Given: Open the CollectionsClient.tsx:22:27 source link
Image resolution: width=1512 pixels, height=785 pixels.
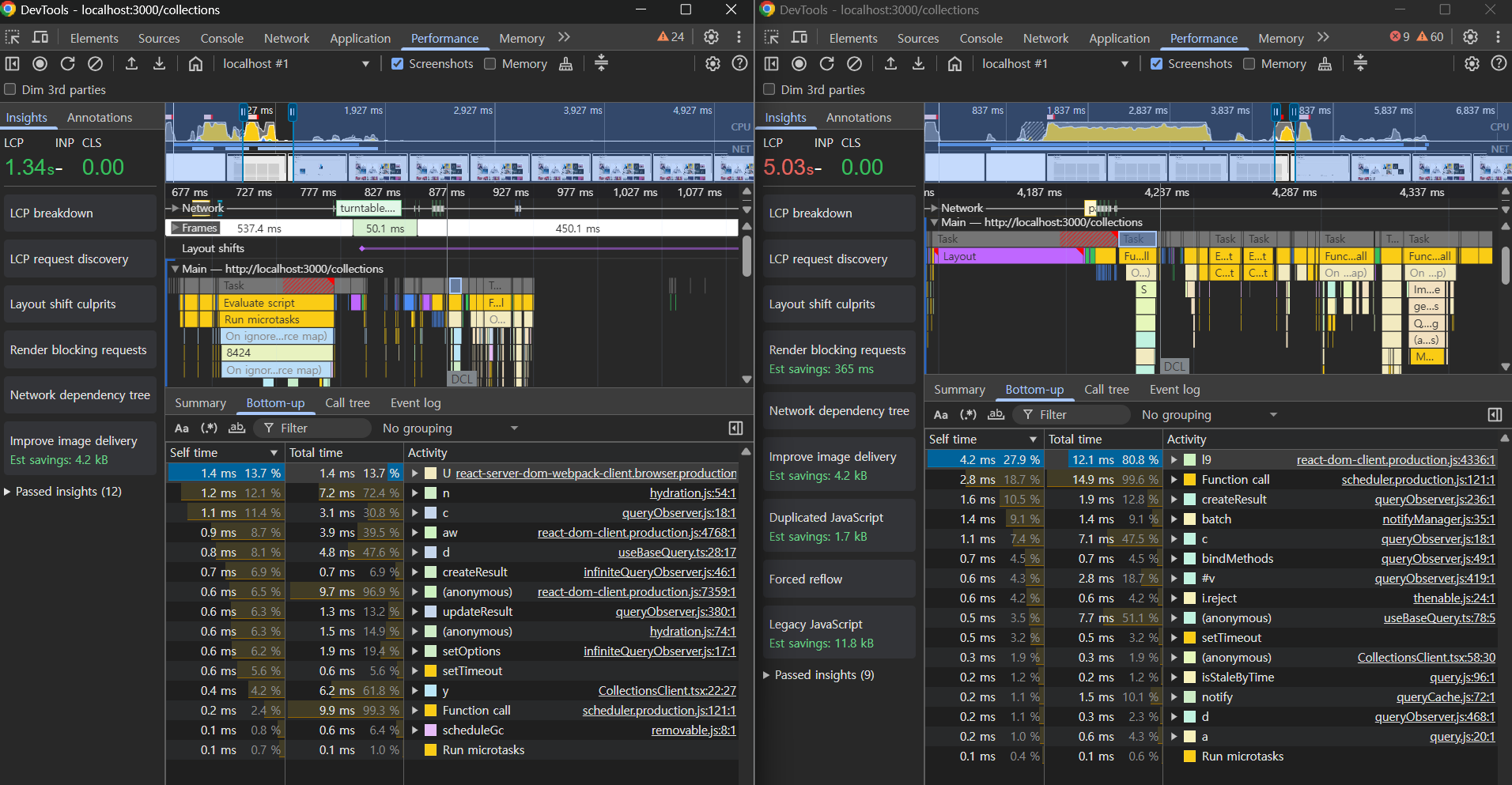Looking at the screenshot, I should click(667, 691).
